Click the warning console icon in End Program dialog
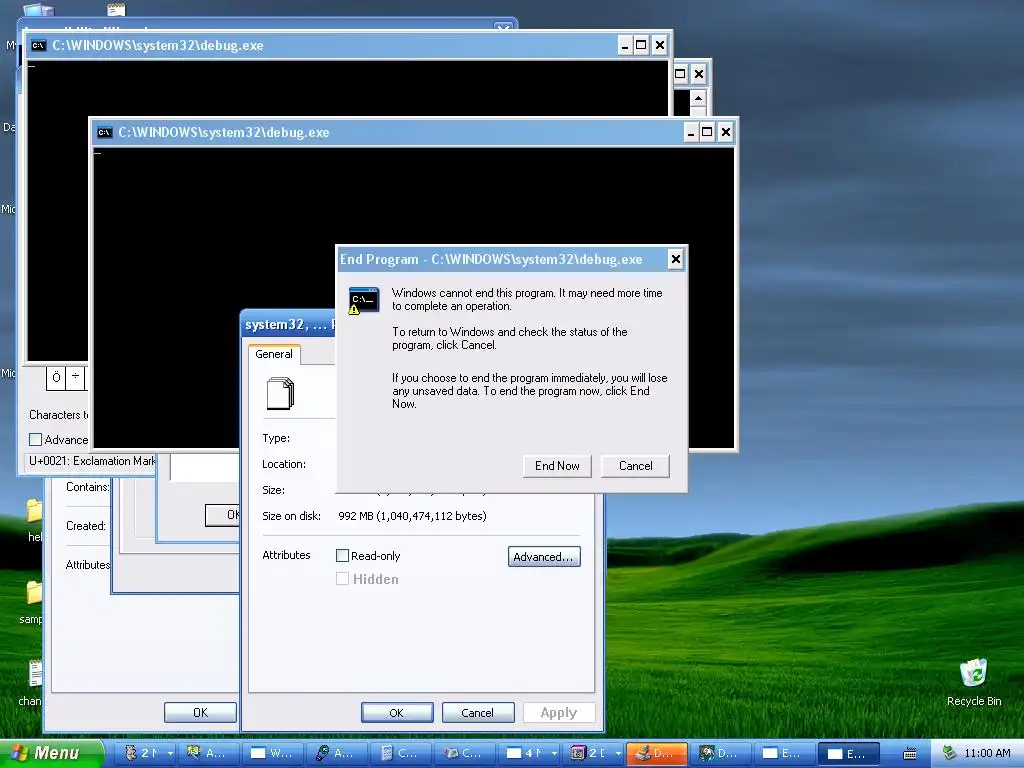The image size is (1024, 768). pyautogui.click(x=363, y=300)
